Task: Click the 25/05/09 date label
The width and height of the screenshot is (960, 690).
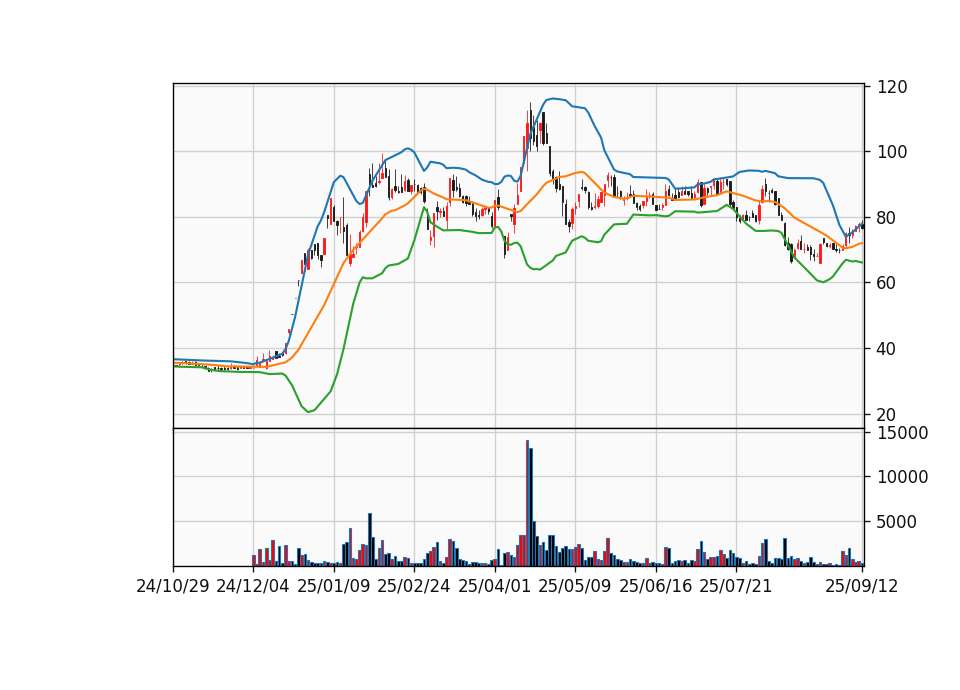Action: tap(575, 587)
